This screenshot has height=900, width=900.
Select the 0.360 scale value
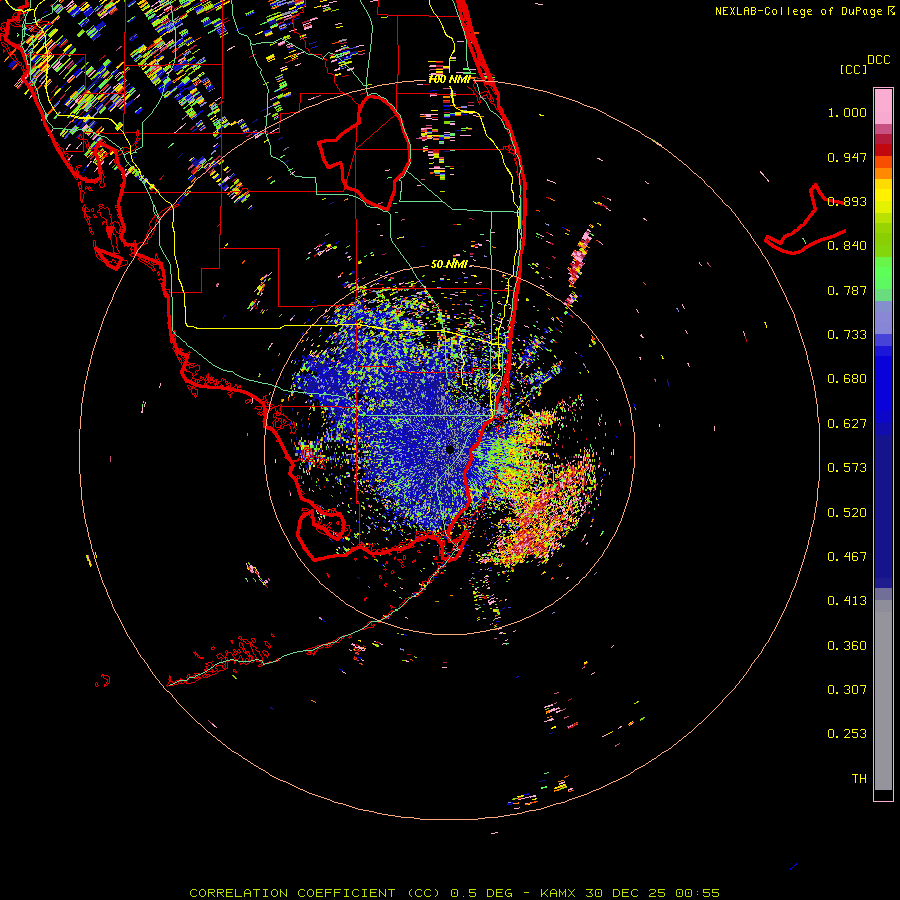pyautogui.click(x=847, y=646)
